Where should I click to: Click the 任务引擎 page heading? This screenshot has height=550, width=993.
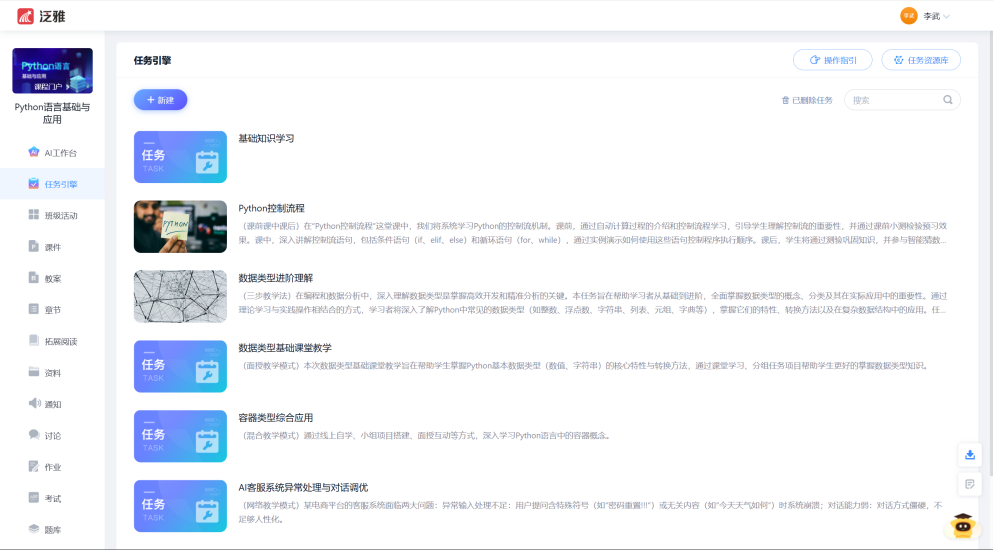[153, 61]
